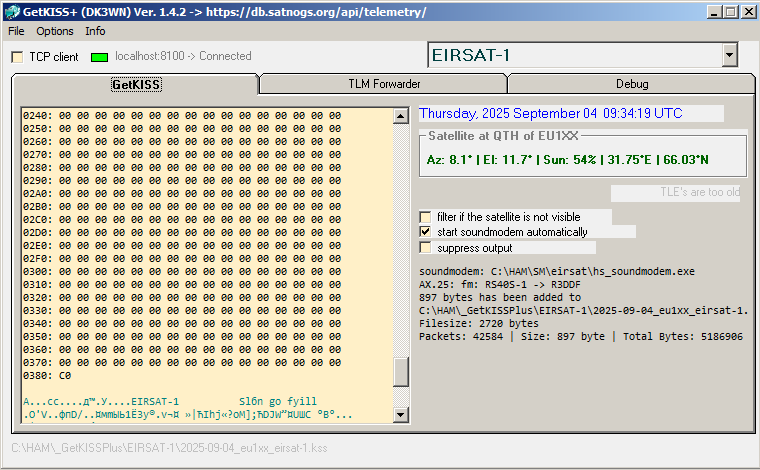760x470 pixels.
Task: Click the green connection status indicator
Action: [99, 57]
